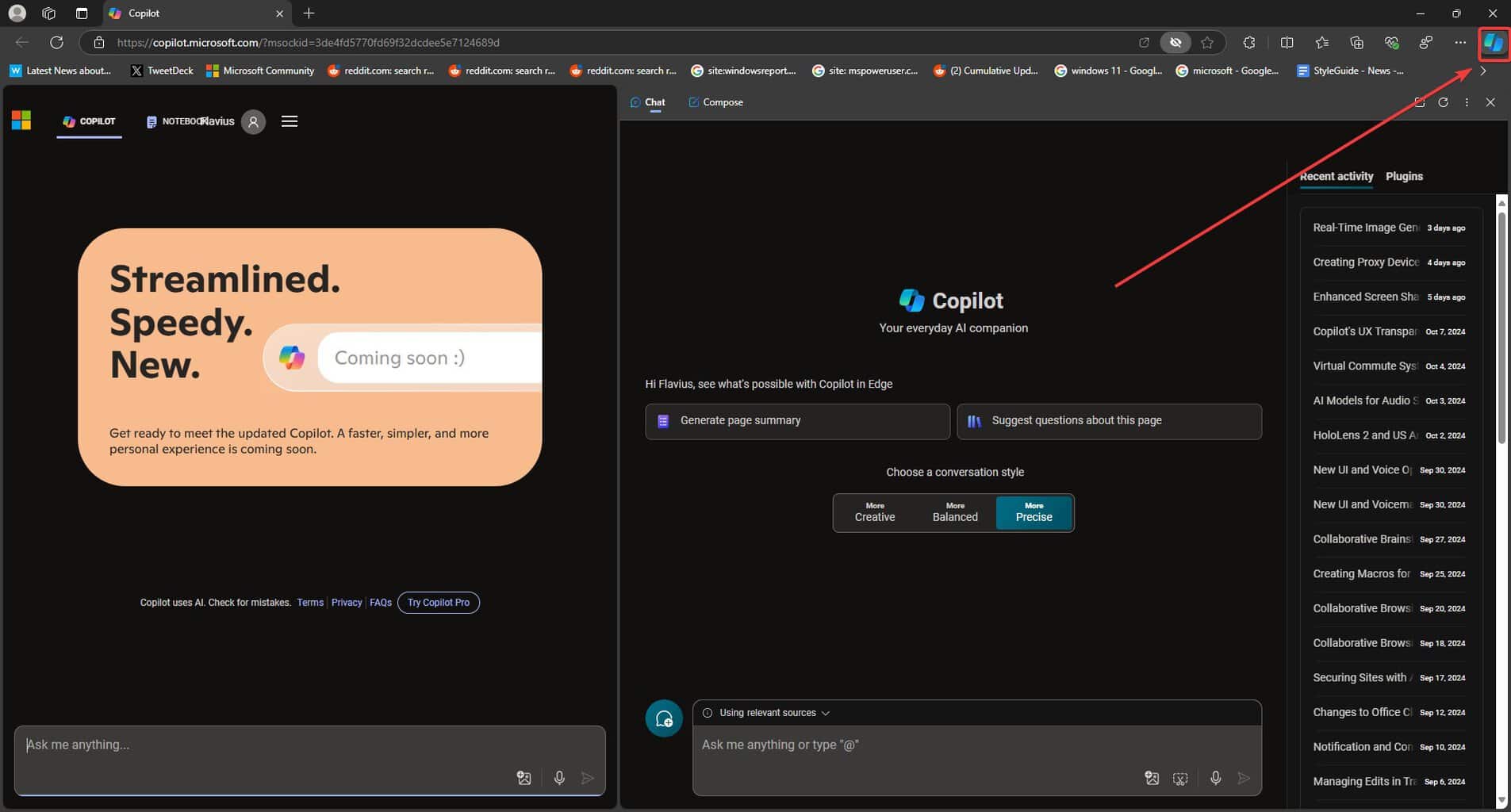Viewport: 1511px width, 812px height.
Task: Open Securing Sites with recent chat
Action: point(1389,678)
